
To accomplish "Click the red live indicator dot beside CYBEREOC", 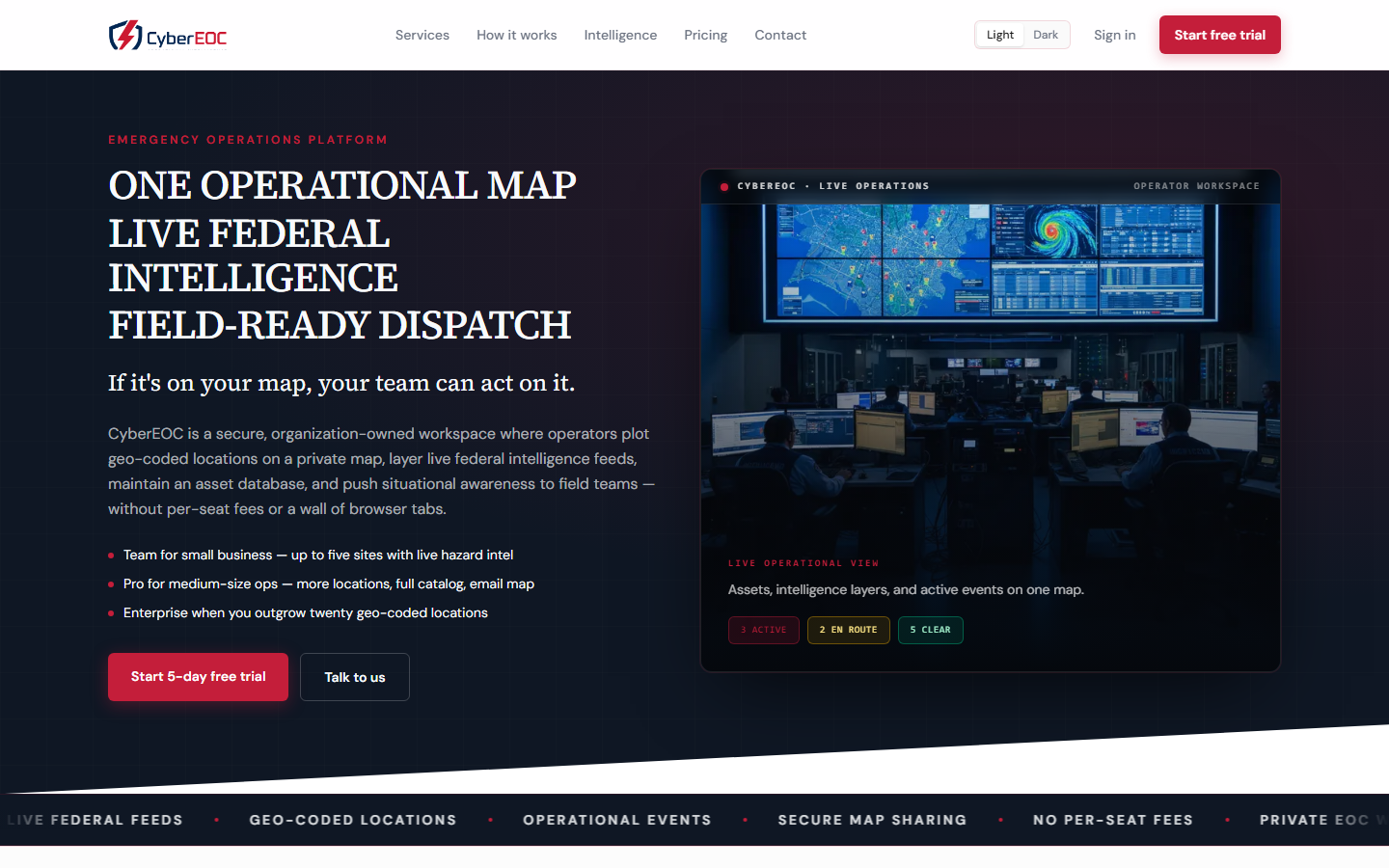I will (724, 186).
